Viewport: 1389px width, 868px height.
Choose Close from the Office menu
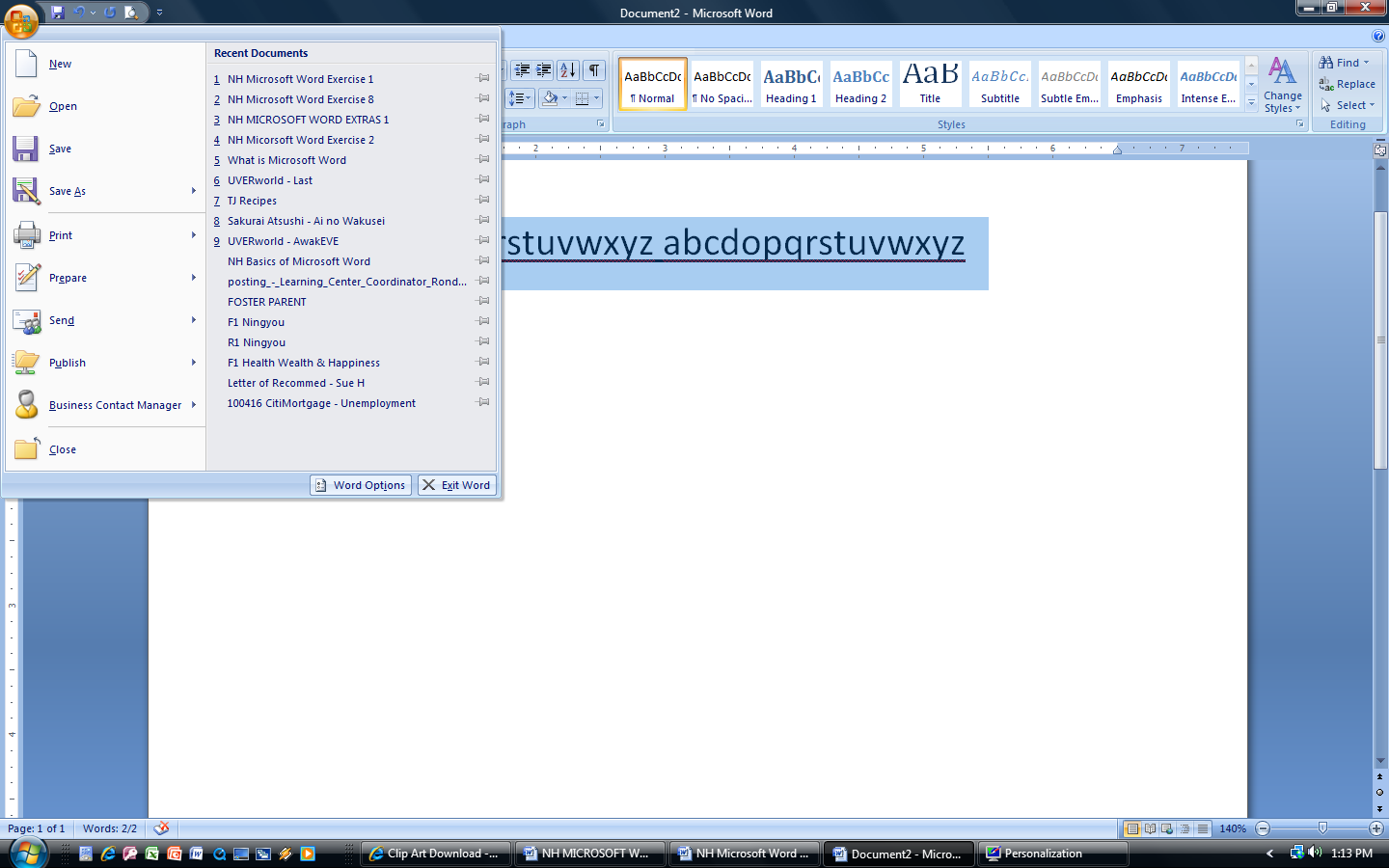click(105, 449)
